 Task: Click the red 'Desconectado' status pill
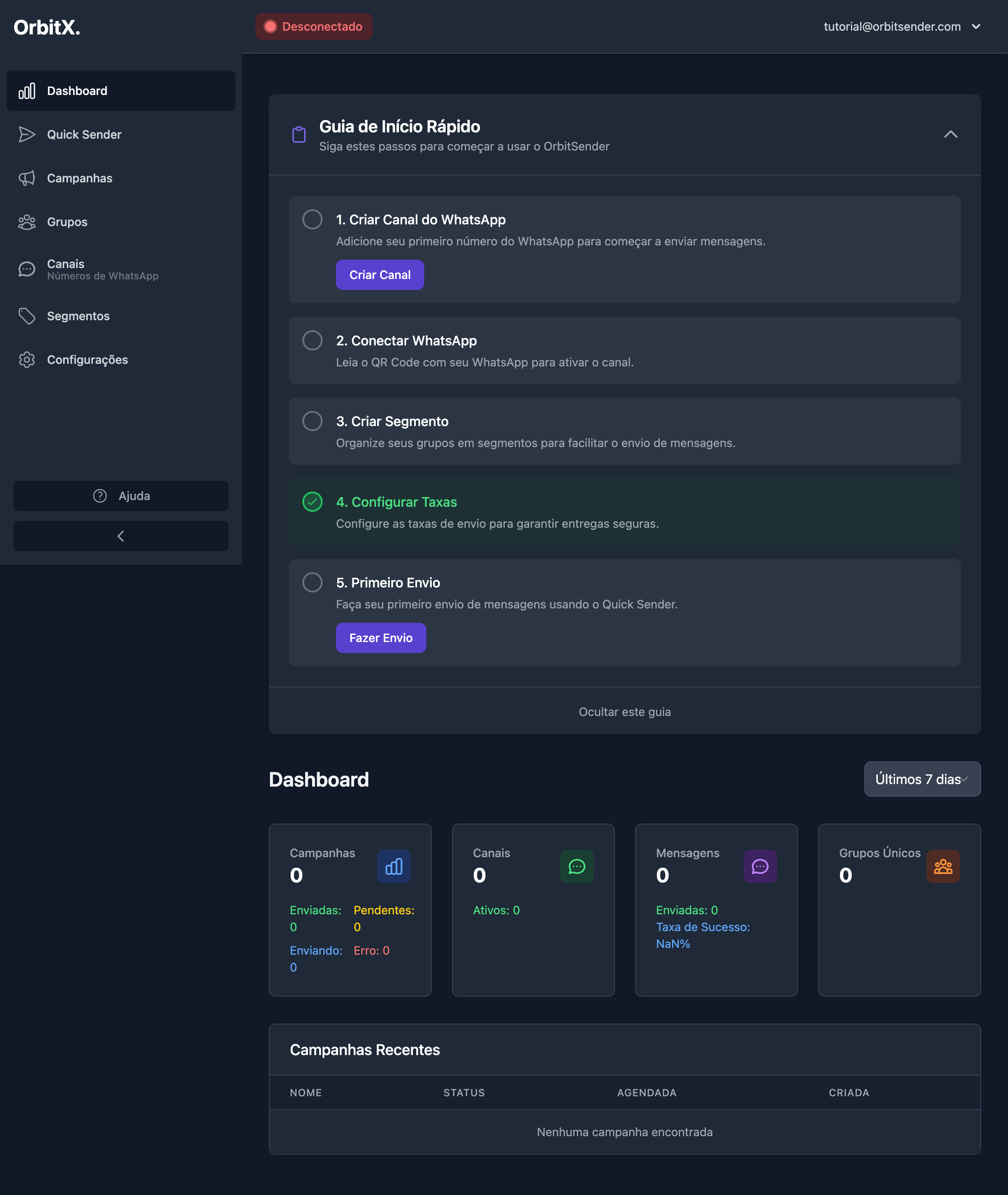[314, 26]
